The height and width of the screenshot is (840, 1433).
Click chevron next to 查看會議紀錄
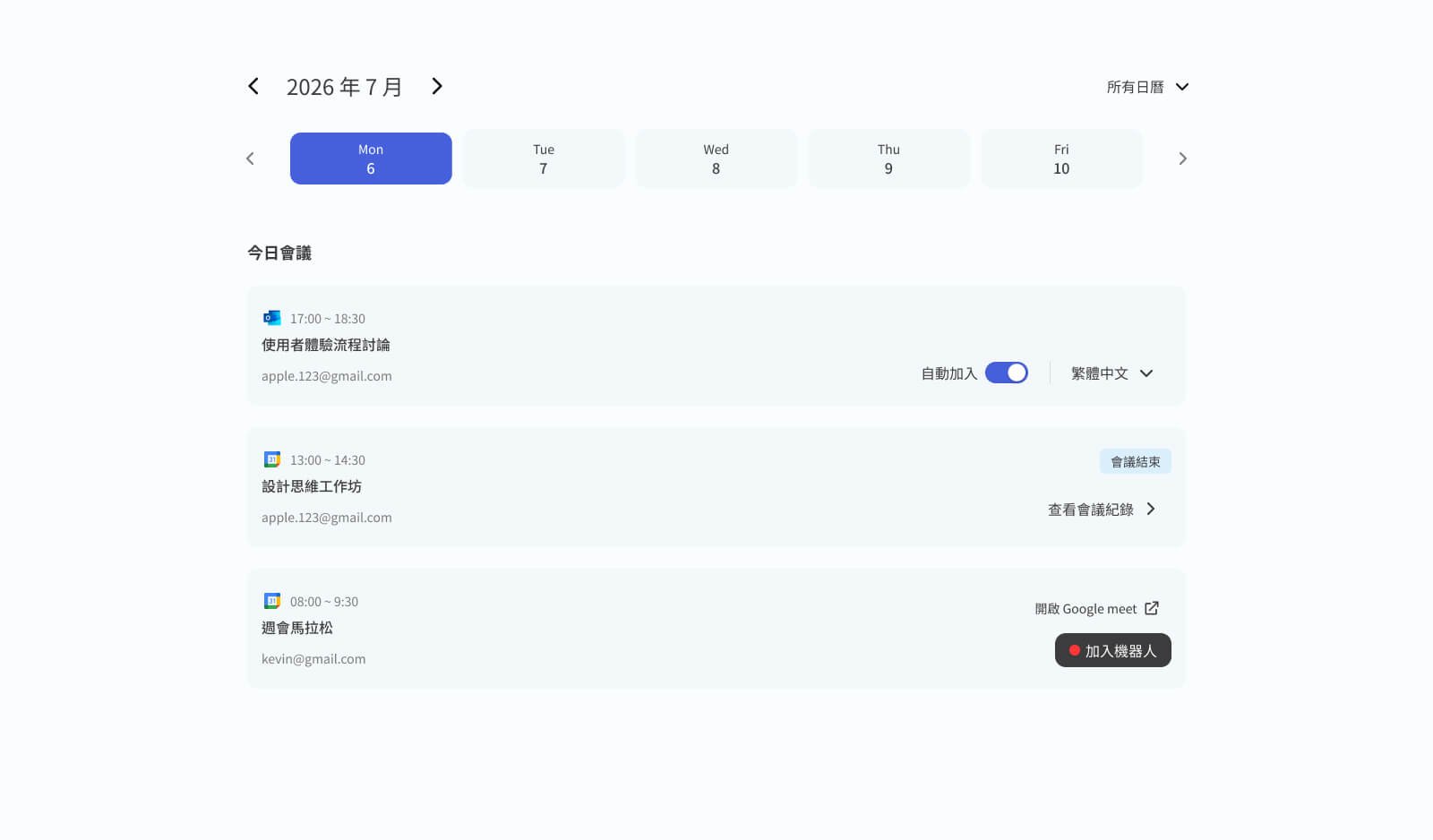point(1151,509)
